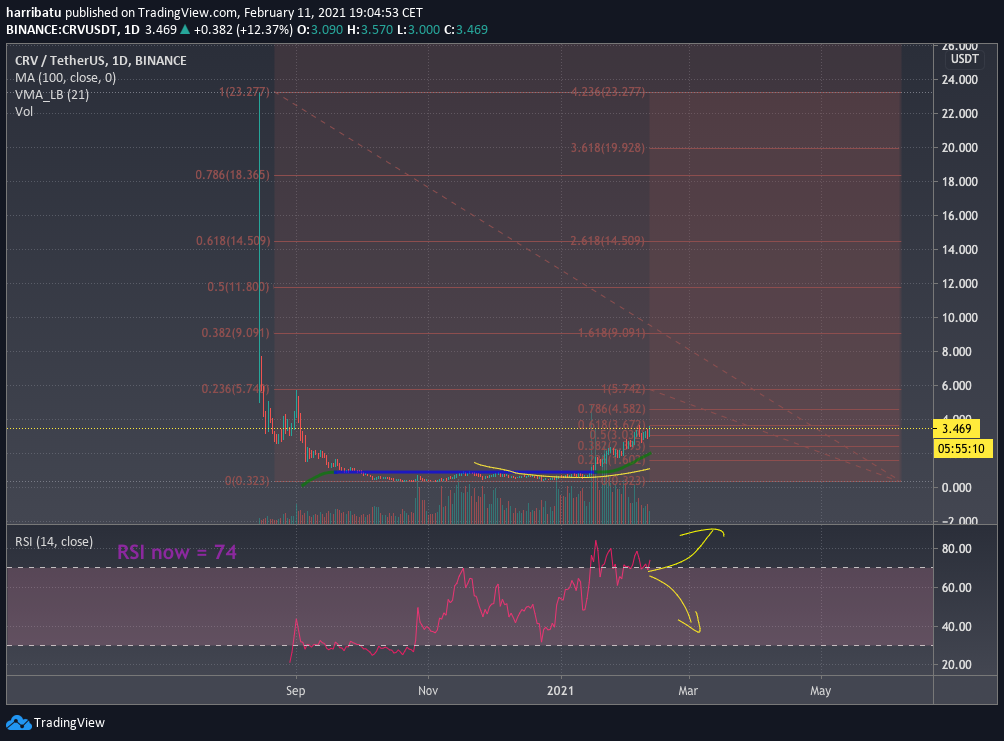The width and height of the screenshot is (1004, 741).
Task: Click the 1(23.277) Fibonacci level label
Action: pos(244,92)
